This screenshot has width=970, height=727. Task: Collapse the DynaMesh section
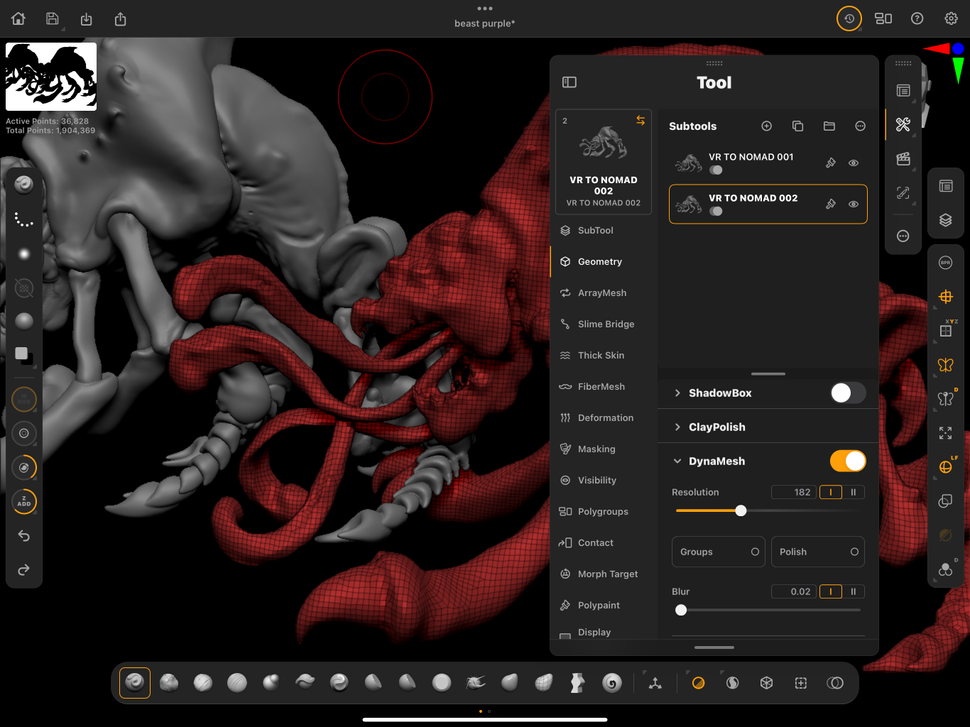coord(679,461)
